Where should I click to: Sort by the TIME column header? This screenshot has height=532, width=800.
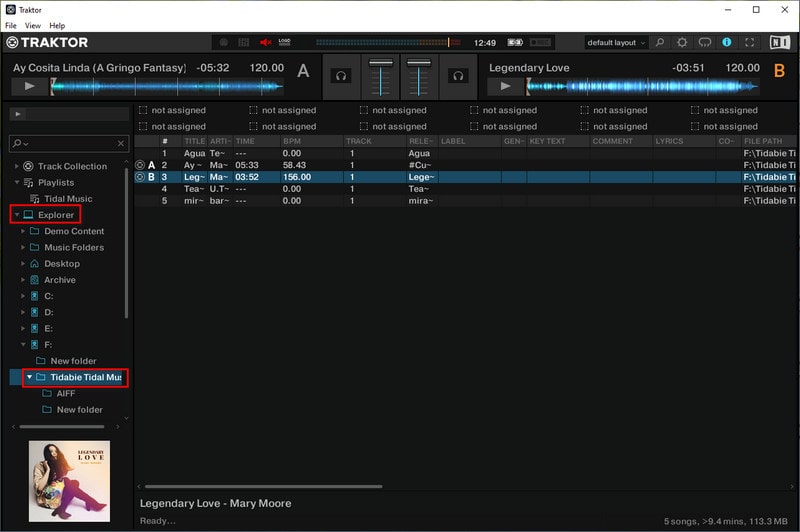click(257, 141)
